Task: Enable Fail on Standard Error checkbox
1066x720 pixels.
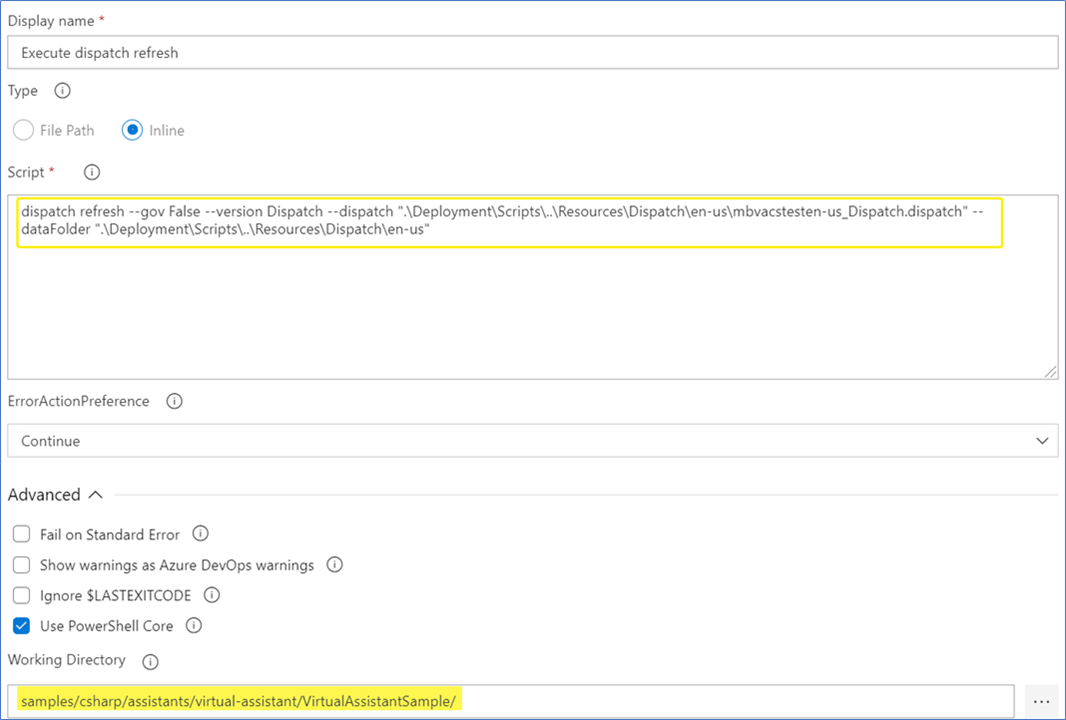Action: click(x=22, y=534)
